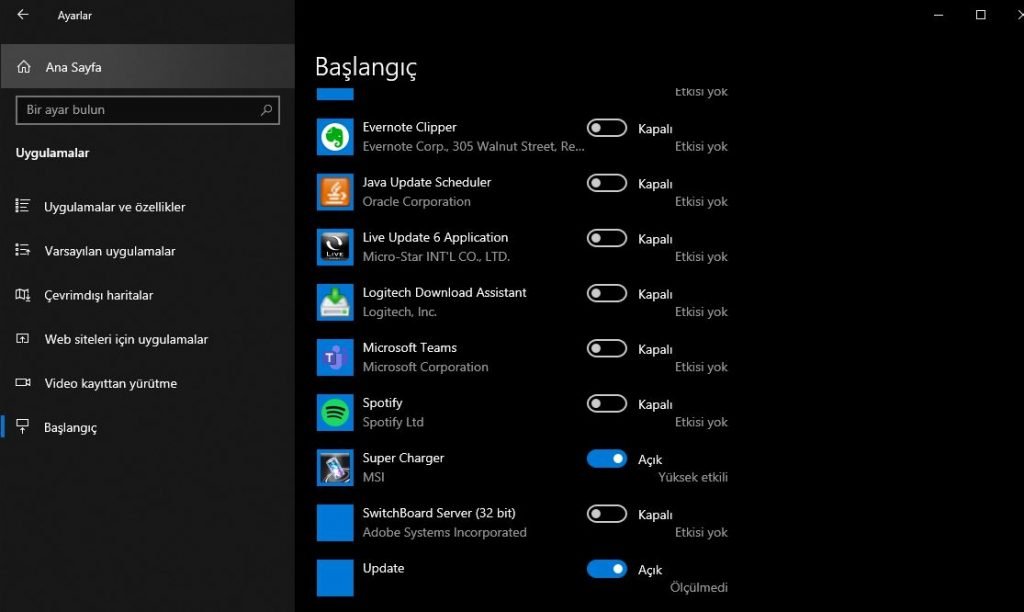Turn on Microsoft Teams startup switch
The image size is (1024, 612).
coord(606,349)
